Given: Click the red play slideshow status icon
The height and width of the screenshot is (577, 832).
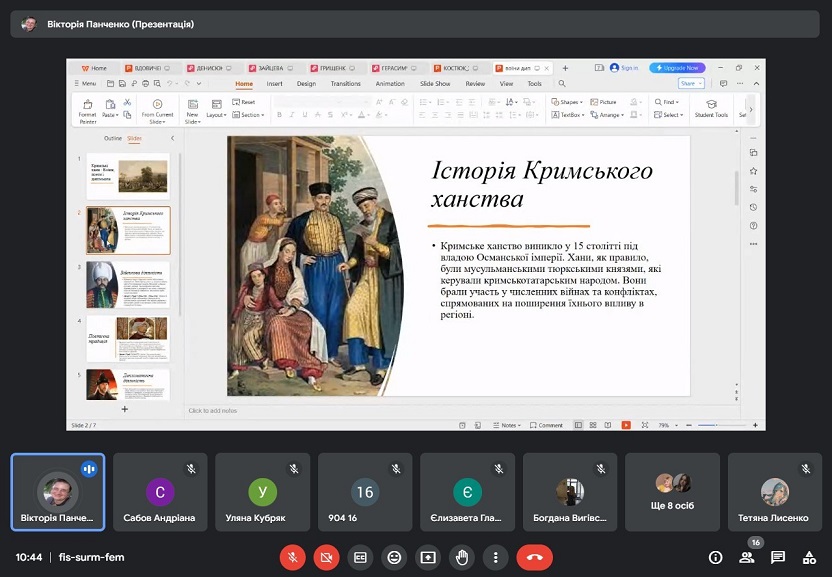Looking at the screenshot, I should click(x=626, y=425).
